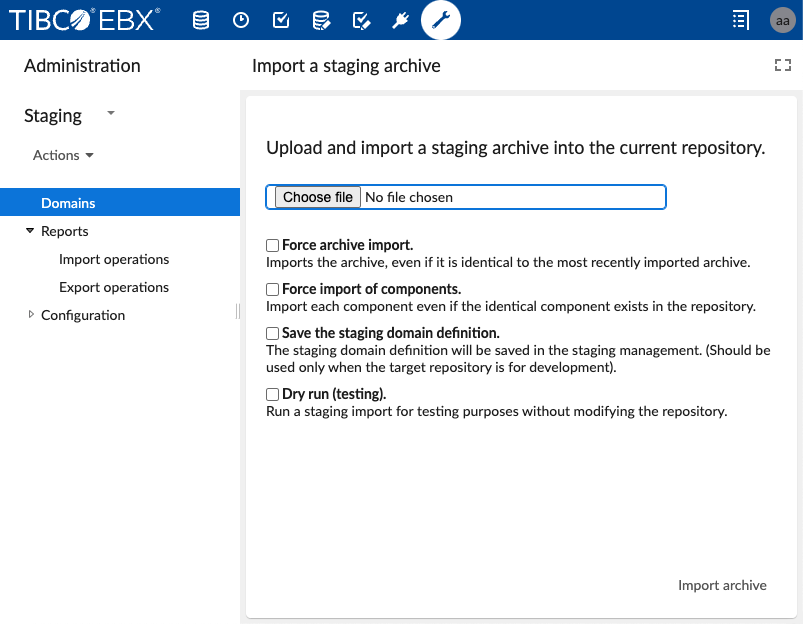This screenshot has width=803, height=624.
Task: Open the task list icon at top right
Action: pyautogui.click(x=741, y=20)
